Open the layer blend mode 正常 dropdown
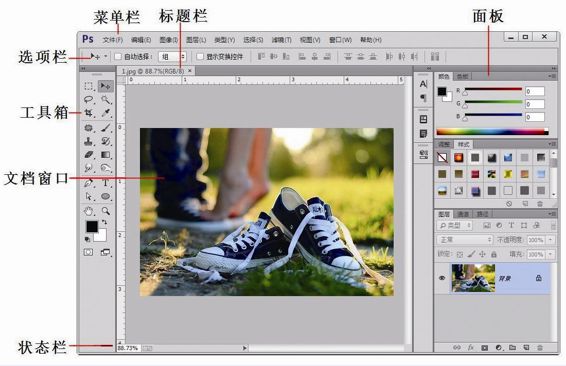The width and height of the screenshot is (566, 366). click(x=465, y=240)
